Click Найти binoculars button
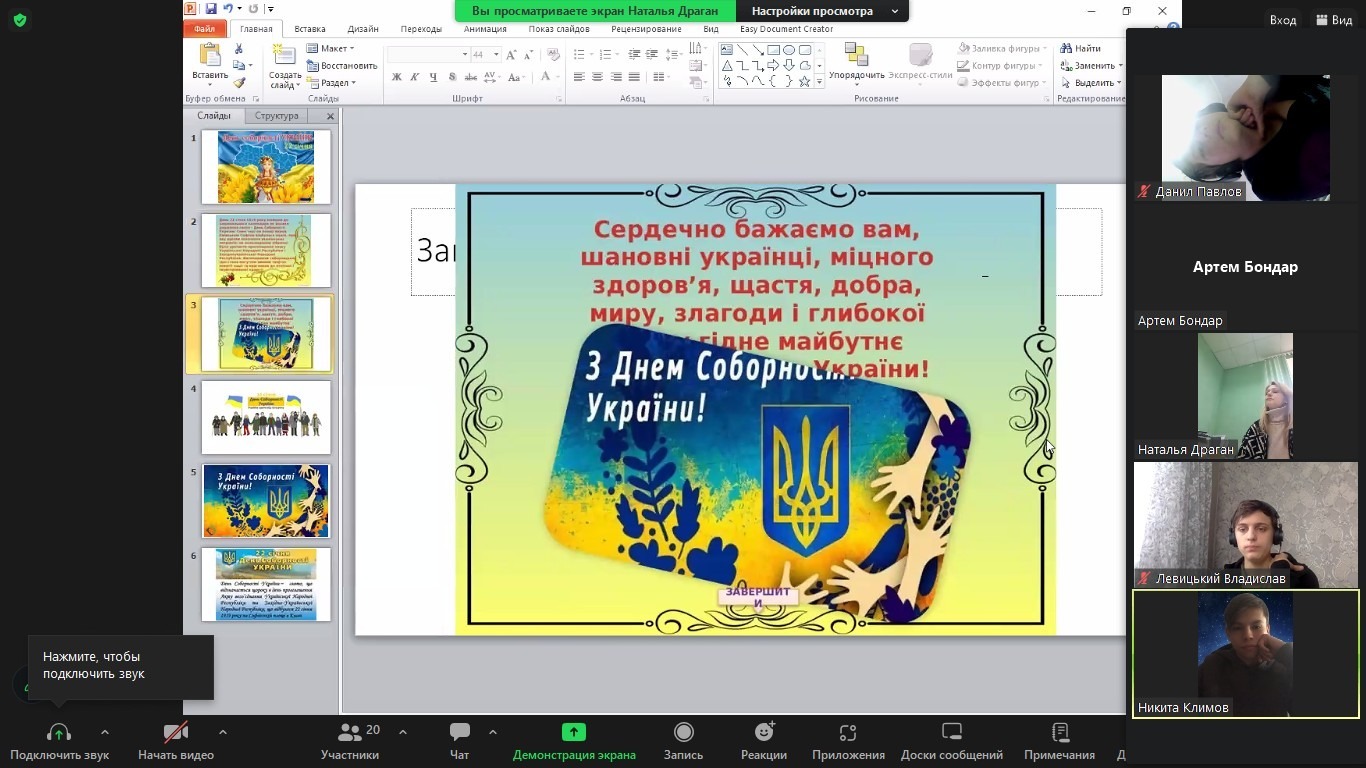Viewport: 1366px width, 768px height. point(1081,48)
